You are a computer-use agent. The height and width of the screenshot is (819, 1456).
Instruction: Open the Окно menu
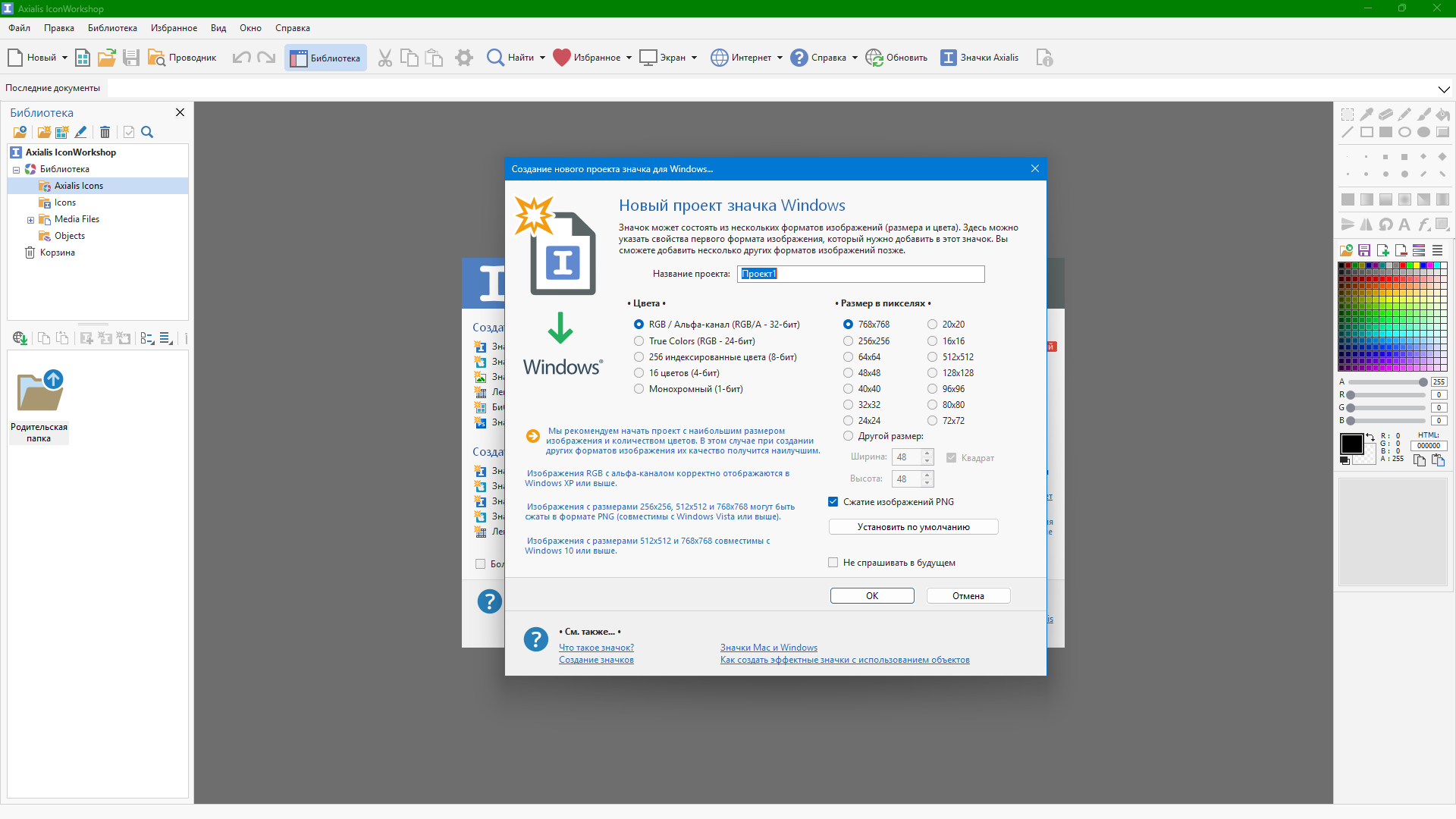point(250,28)
